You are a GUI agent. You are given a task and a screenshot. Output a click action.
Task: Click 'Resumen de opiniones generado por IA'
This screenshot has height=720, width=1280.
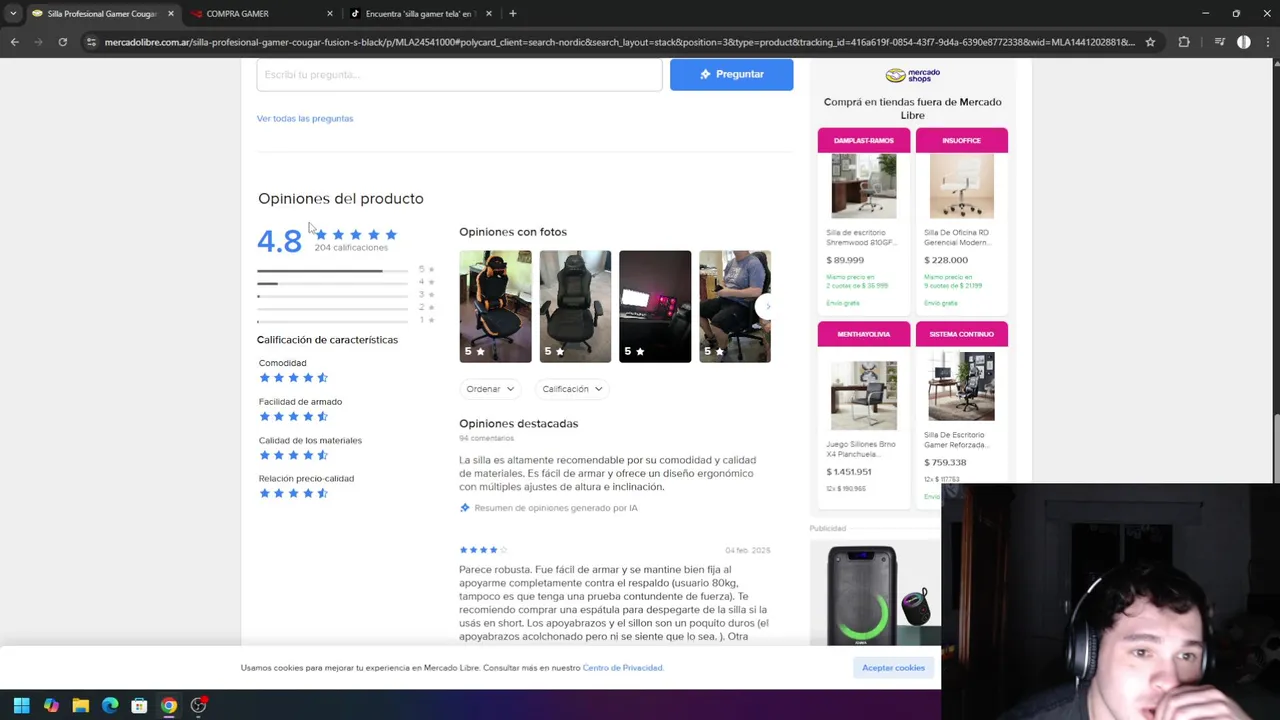(556, 508)
